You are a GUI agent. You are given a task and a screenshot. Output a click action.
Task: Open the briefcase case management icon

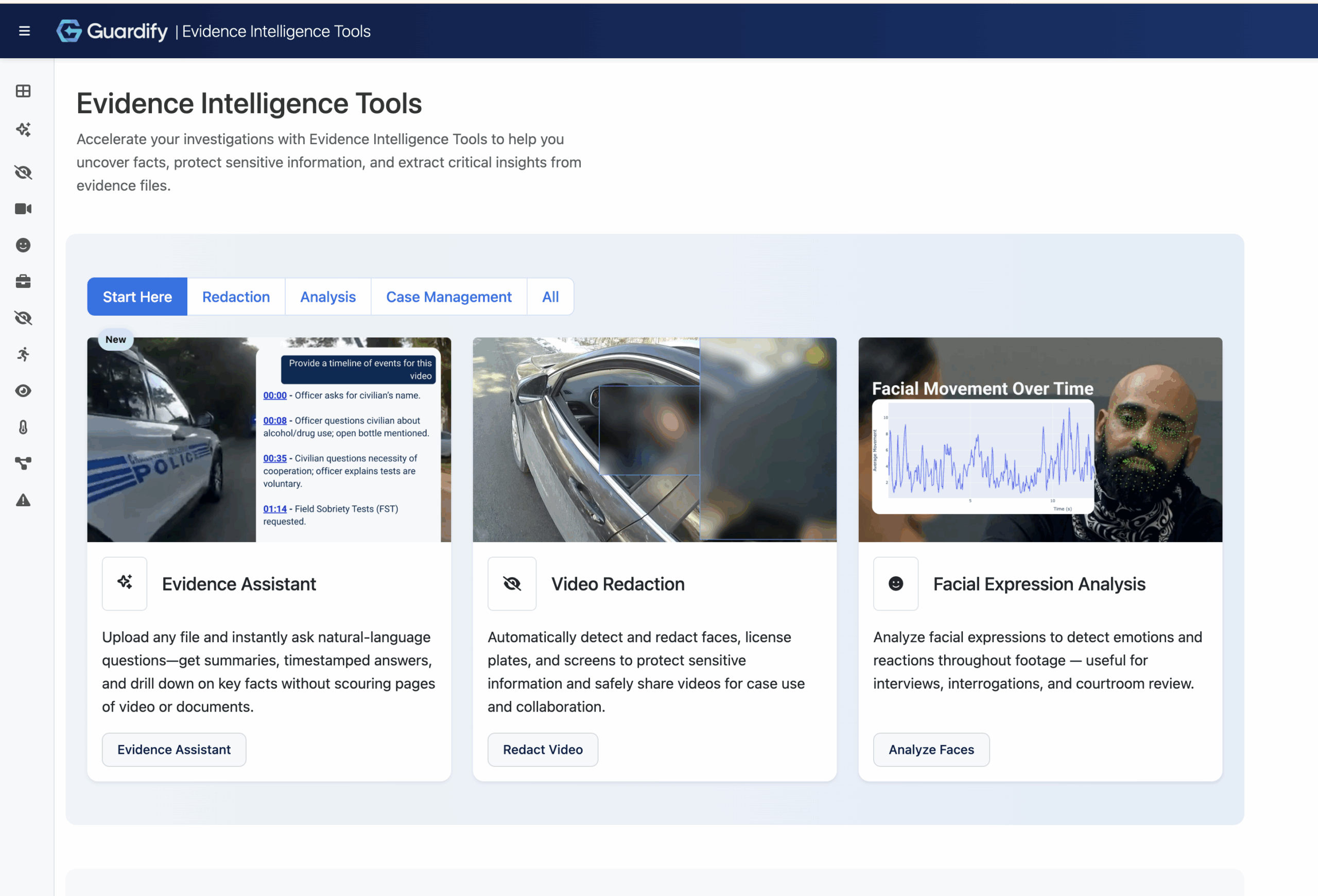[x=23, y=281]
